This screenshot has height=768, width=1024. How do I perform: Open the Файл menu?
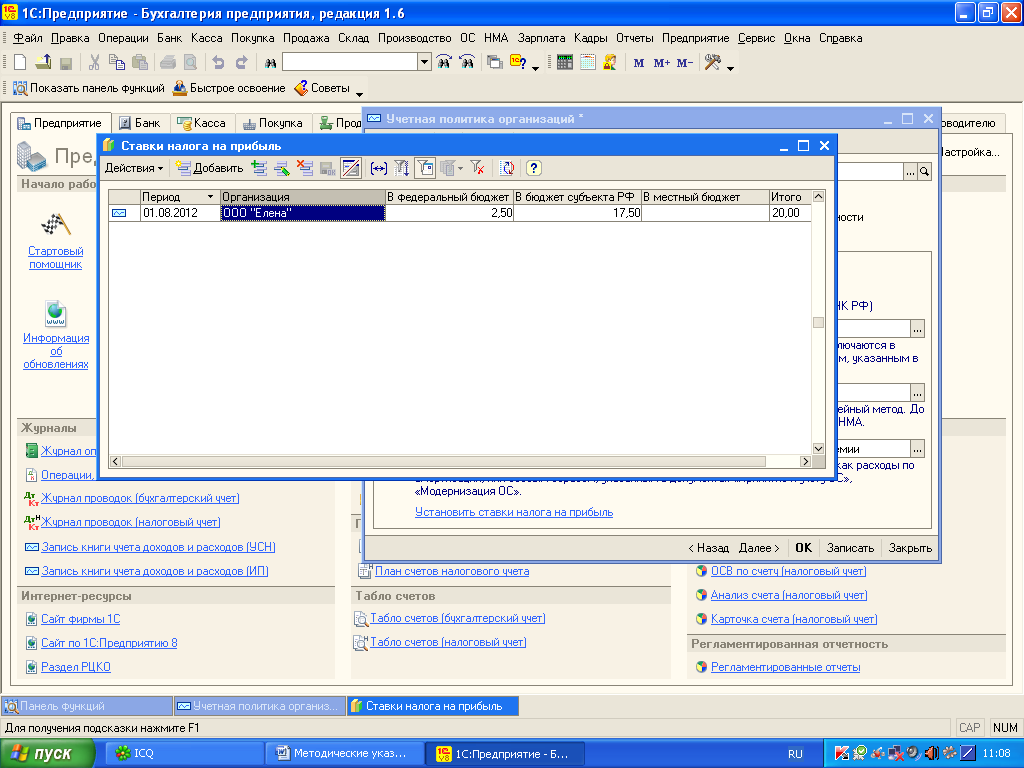27,39
